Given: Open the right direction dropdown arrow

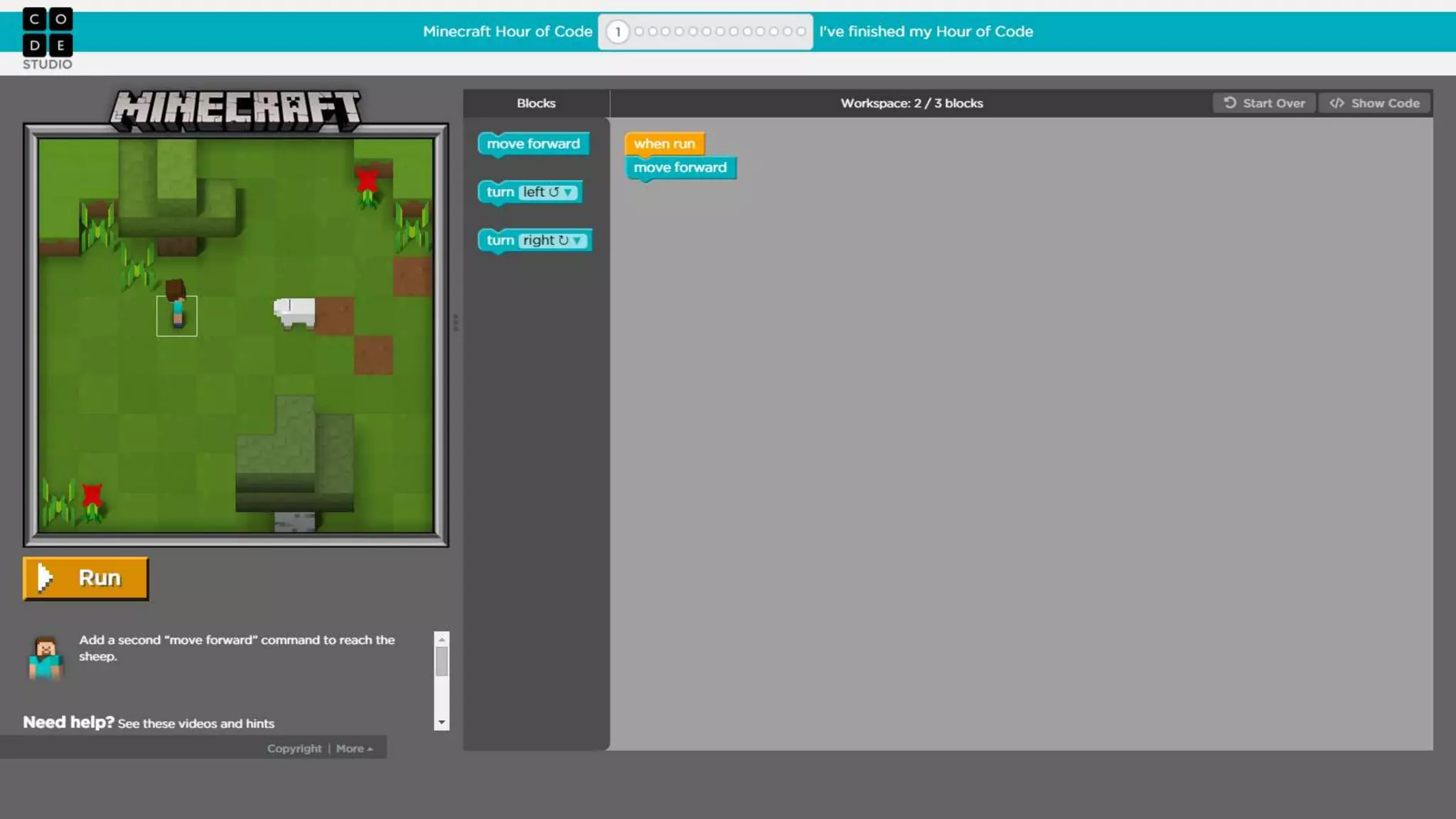Looking at the screenshot, I should (x=577, y=240).
